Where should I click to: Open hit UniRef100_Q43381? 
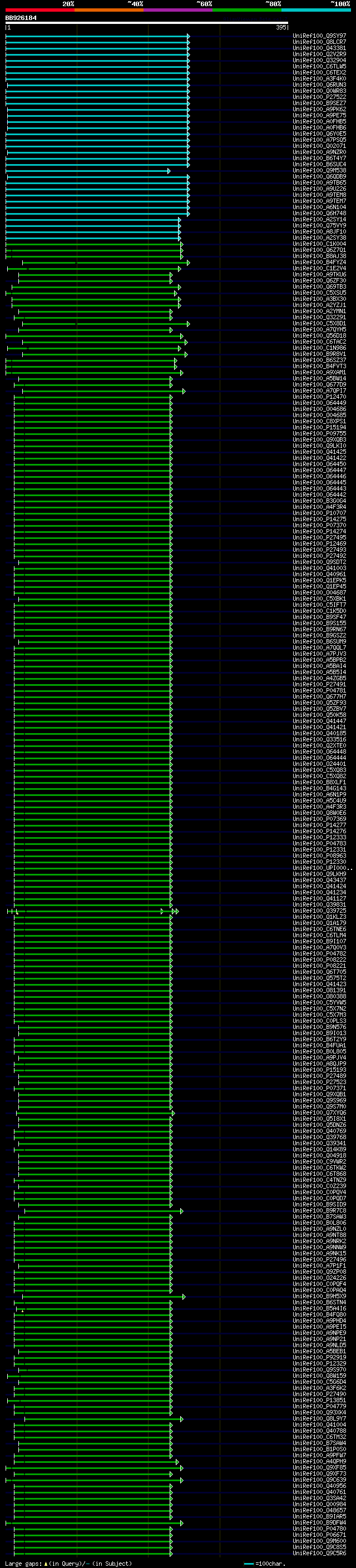319,48
